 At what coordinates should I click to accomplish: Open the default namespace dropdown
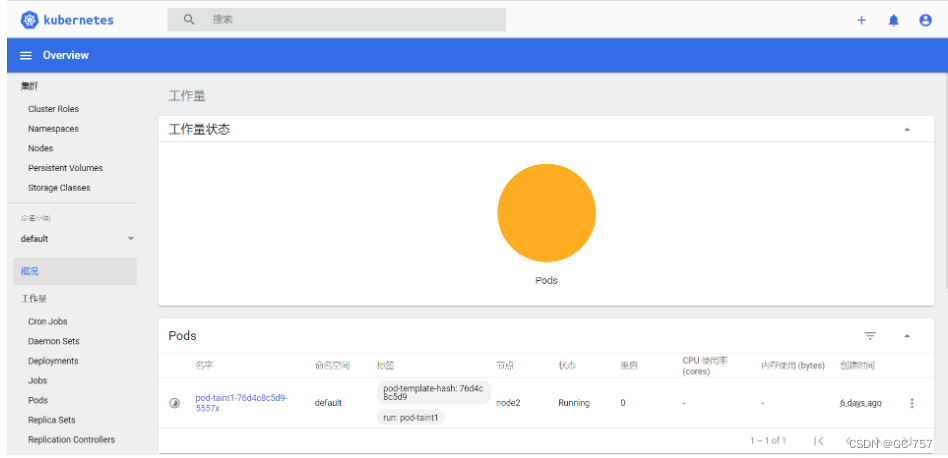77,239
